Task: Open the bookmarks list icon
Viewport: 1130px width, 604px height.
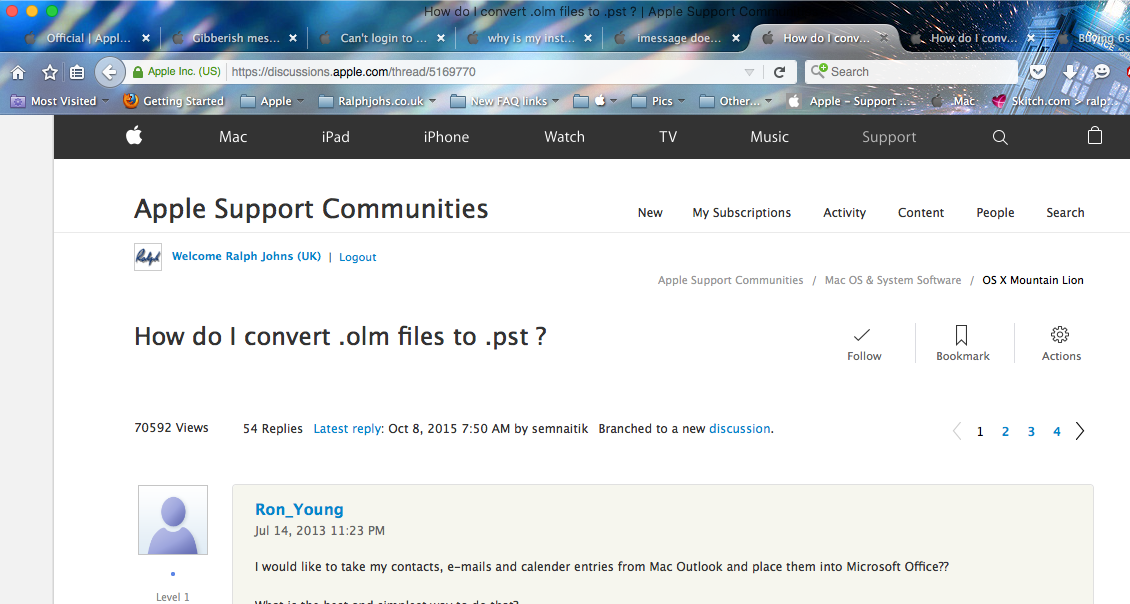Action: click(x=77, y=72)
